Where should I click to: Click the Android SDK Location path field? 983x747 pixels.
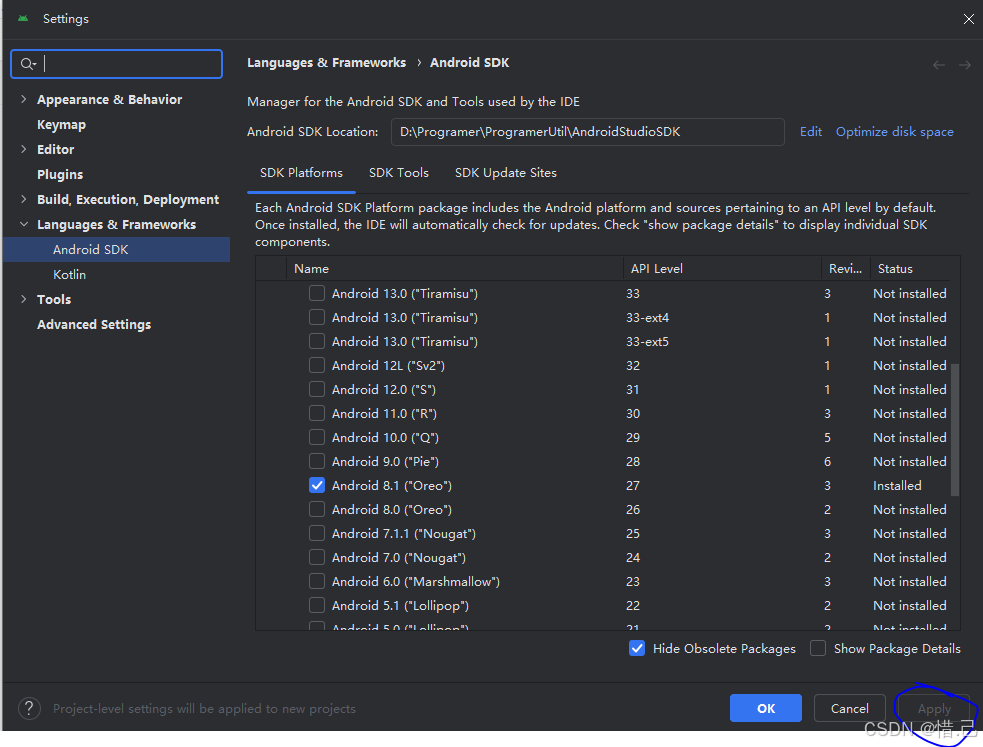tap(587, 132)
